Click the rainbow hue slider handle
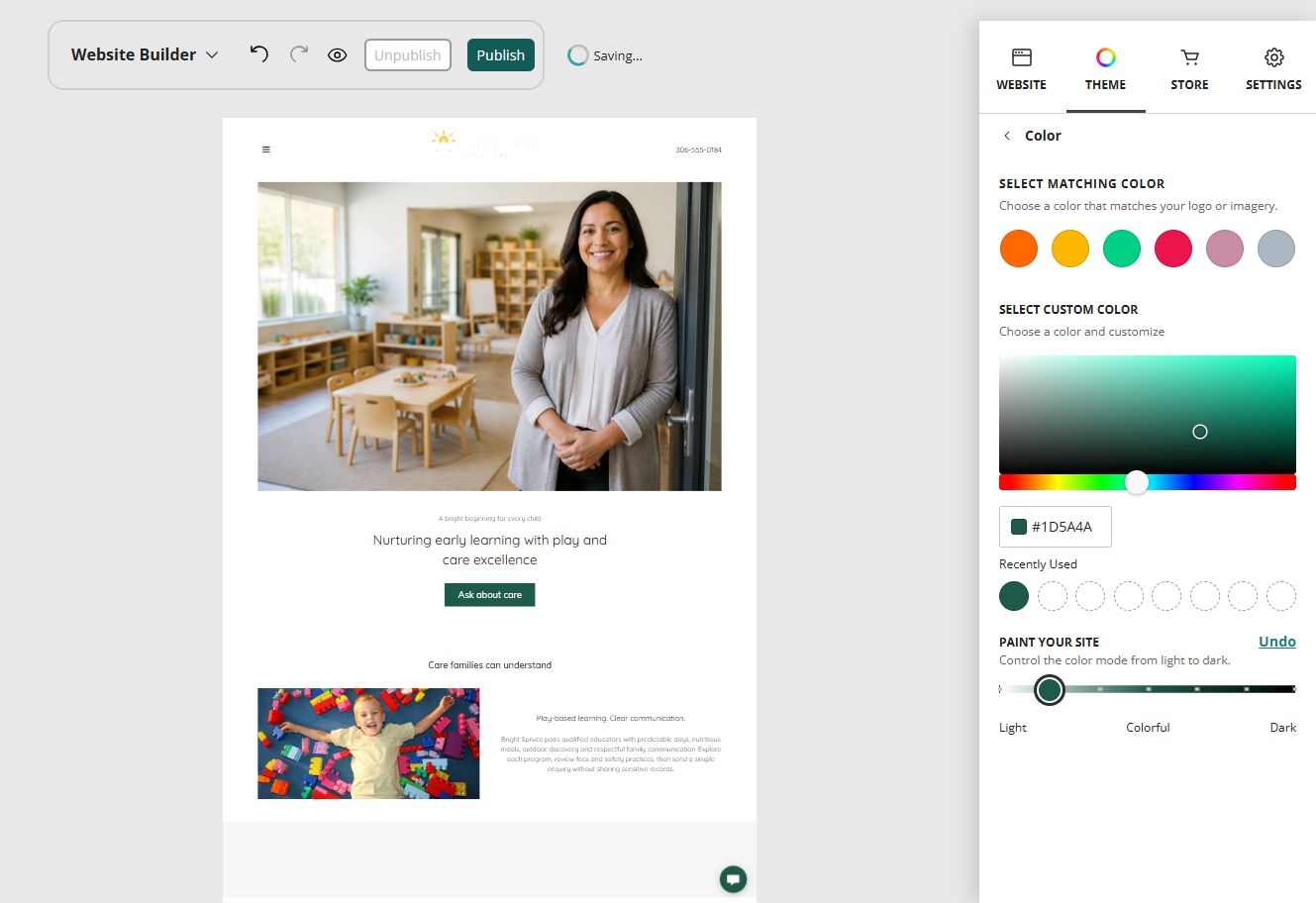Viewport: 1316px width, 903px height. click(1137, 482)
